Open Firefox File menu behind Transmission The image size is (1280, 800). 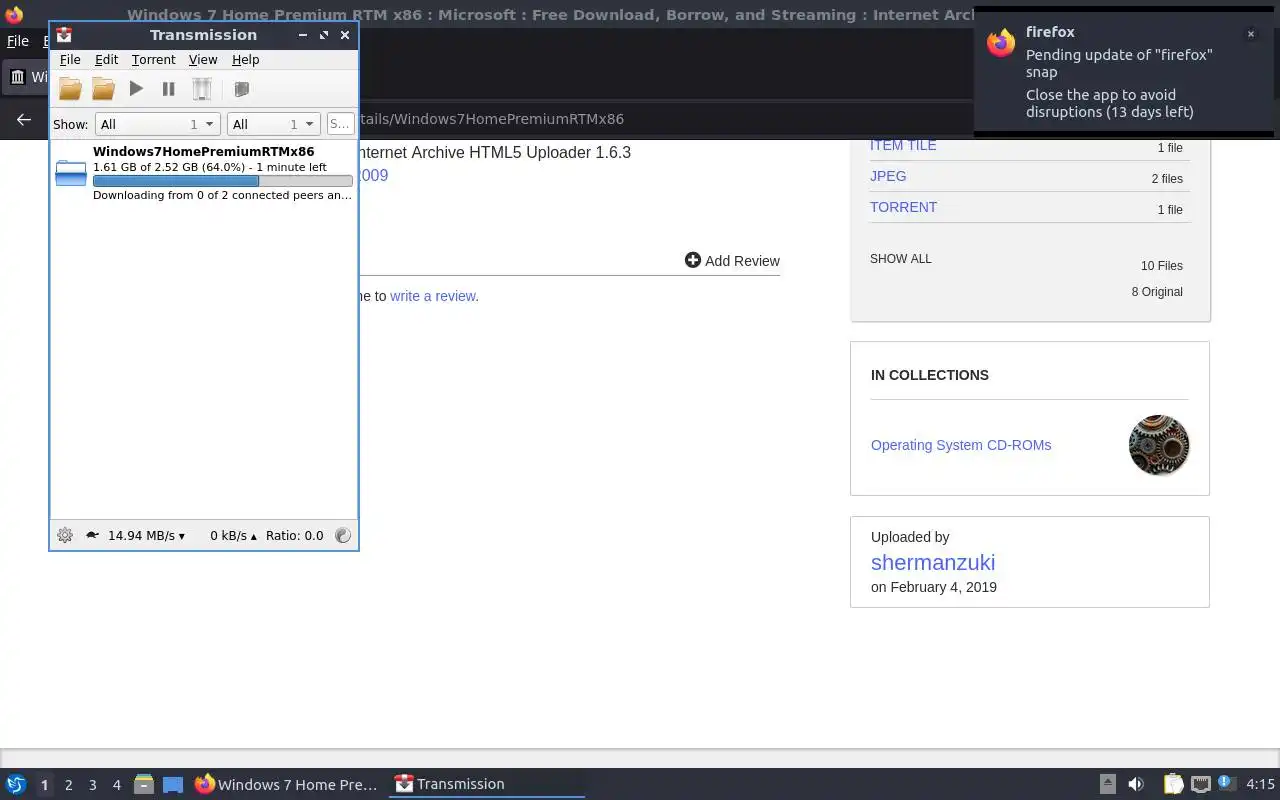(x=18, y=41)
